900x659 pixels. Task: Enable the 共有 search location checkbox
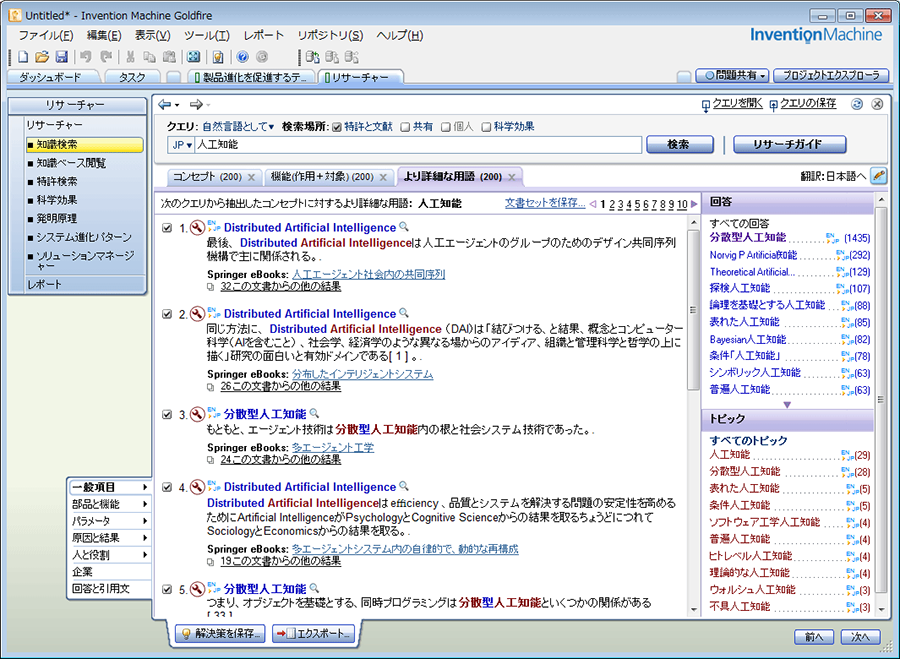(x=405, y=127)
